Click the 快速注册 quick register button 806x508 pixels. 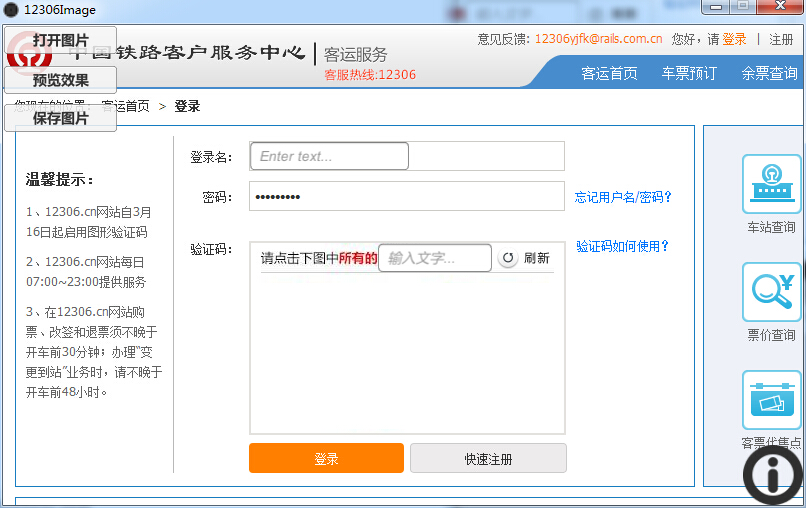pyautogui.click(x=488, y=458)
